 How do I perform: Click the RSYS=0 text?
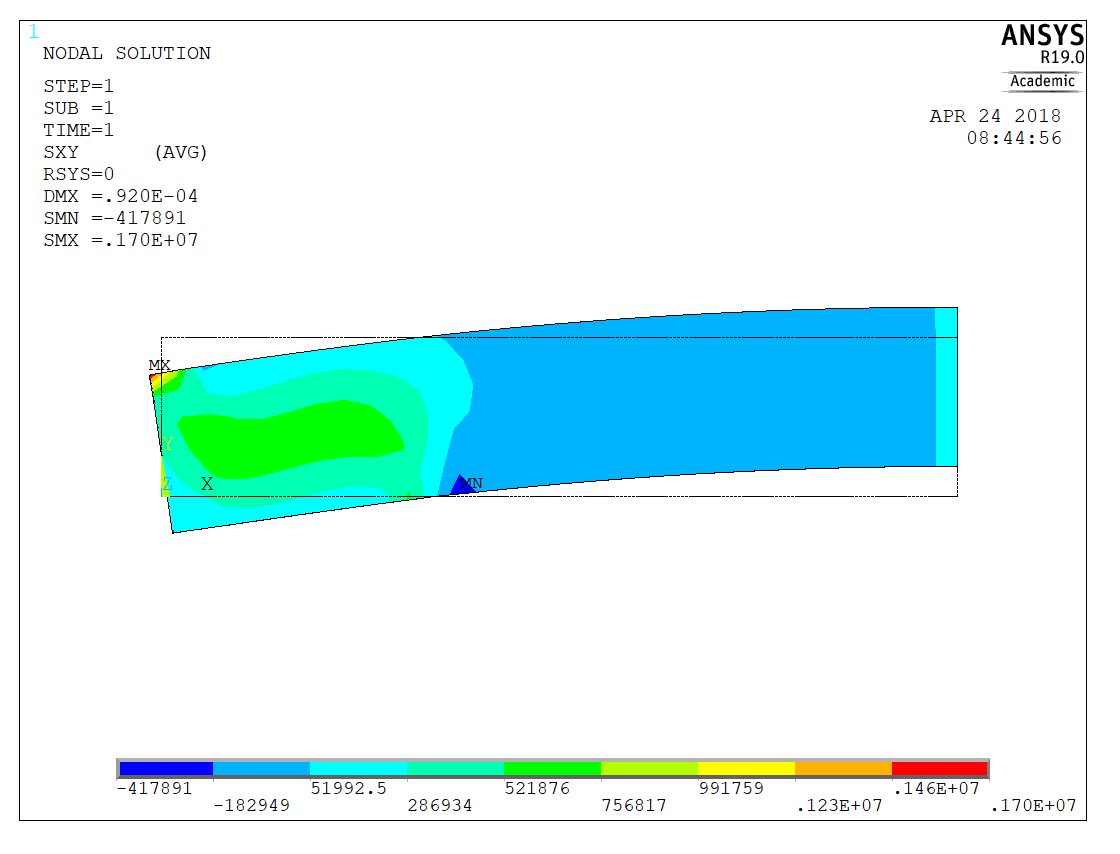pyautogui.click(x=79, y=174)
